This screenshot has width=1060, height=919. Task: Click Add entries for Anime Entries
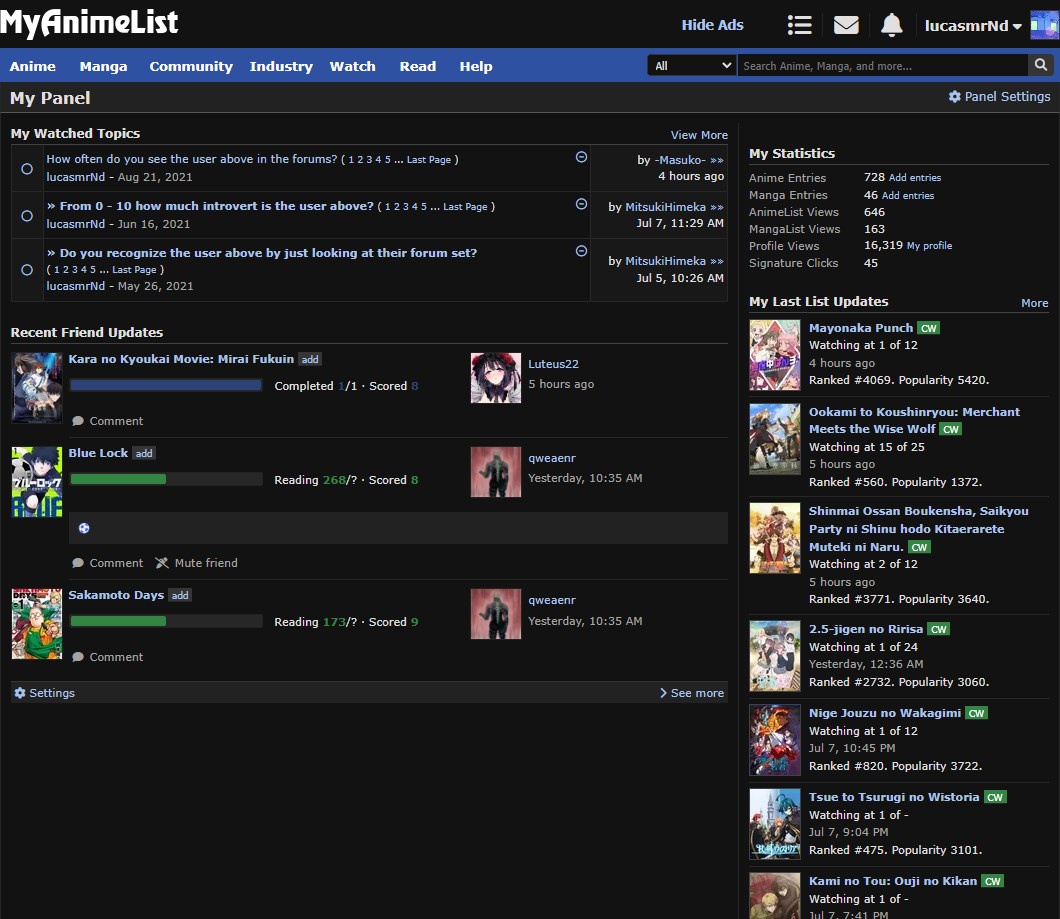pyautogui.click(x=915, y=177)
